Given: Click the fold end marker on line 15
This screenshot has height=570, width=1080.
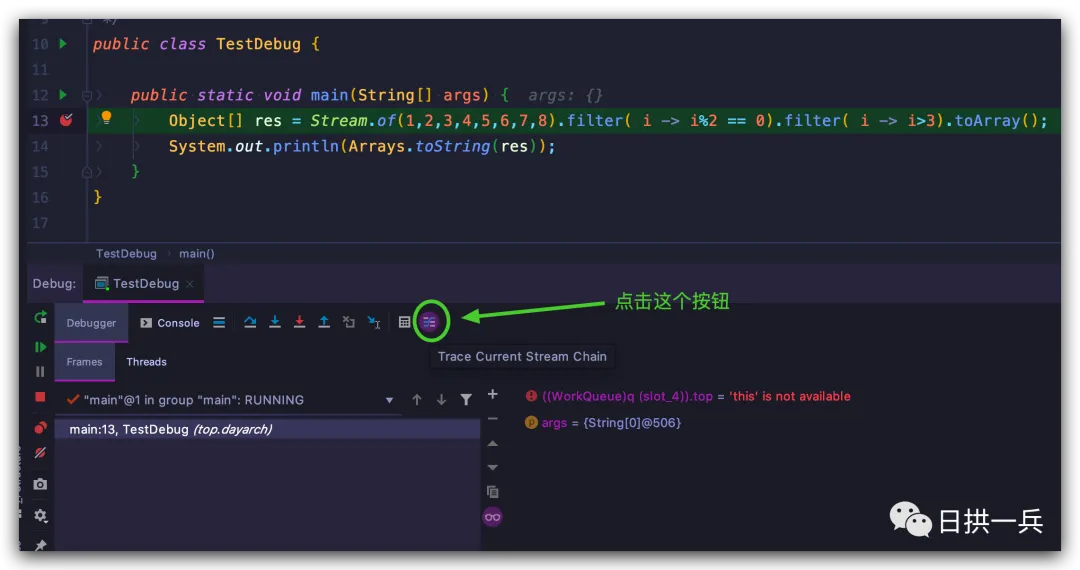Looking at the screenshot, I should [87, 171].
